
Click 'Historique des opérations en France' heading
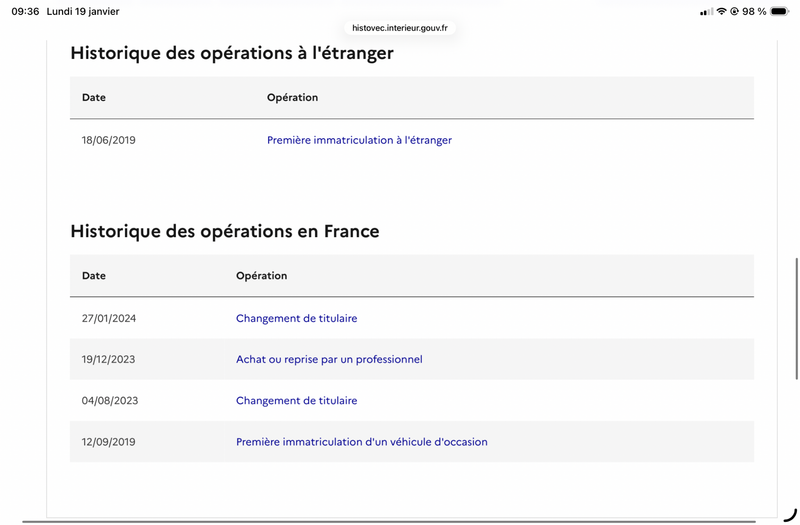(x=225, y=231)
